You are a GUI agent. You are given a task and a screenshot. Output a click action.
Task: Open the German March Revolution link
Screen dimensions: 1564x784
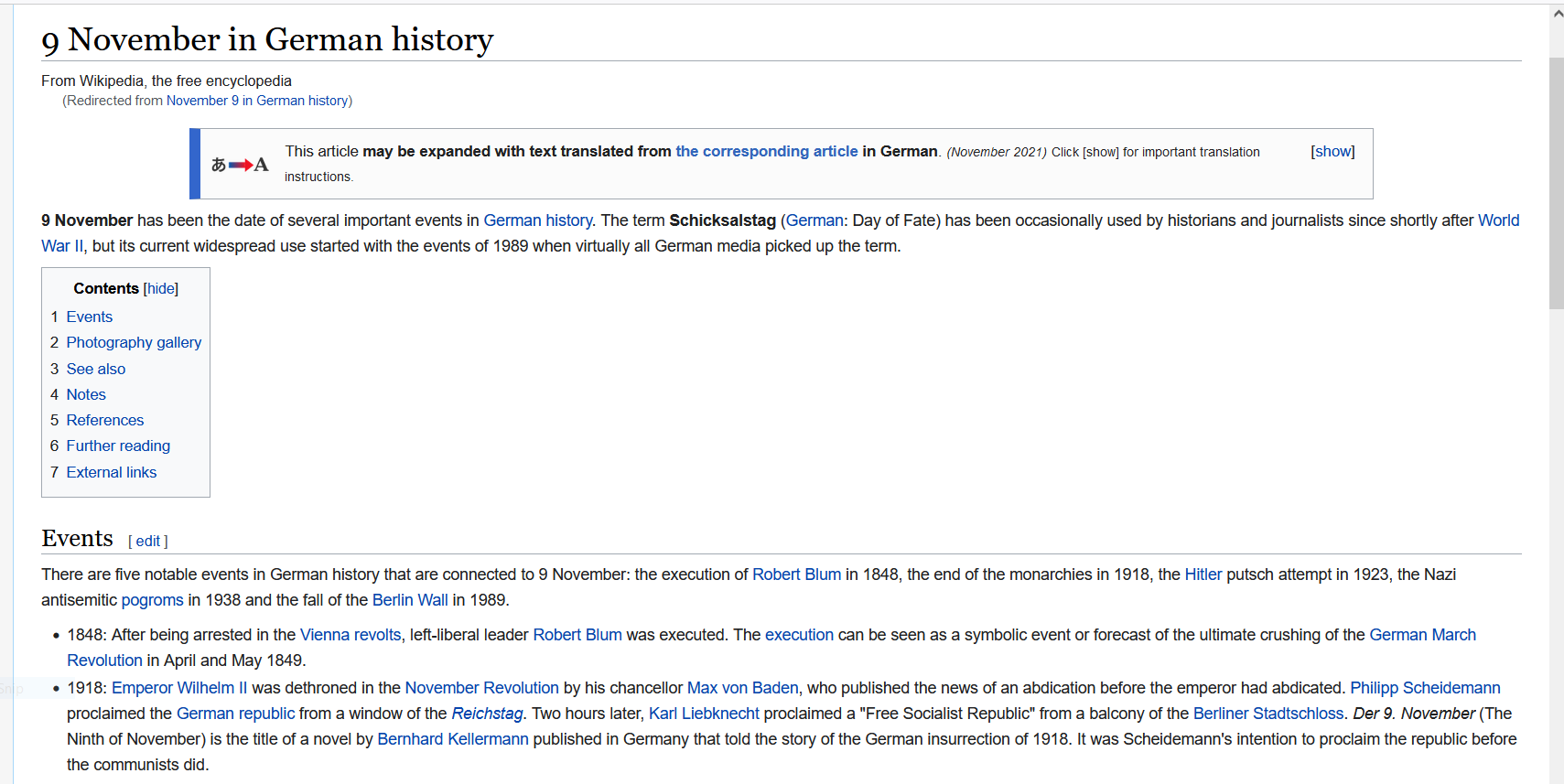pyautogui.click(x=1422, y=635)
